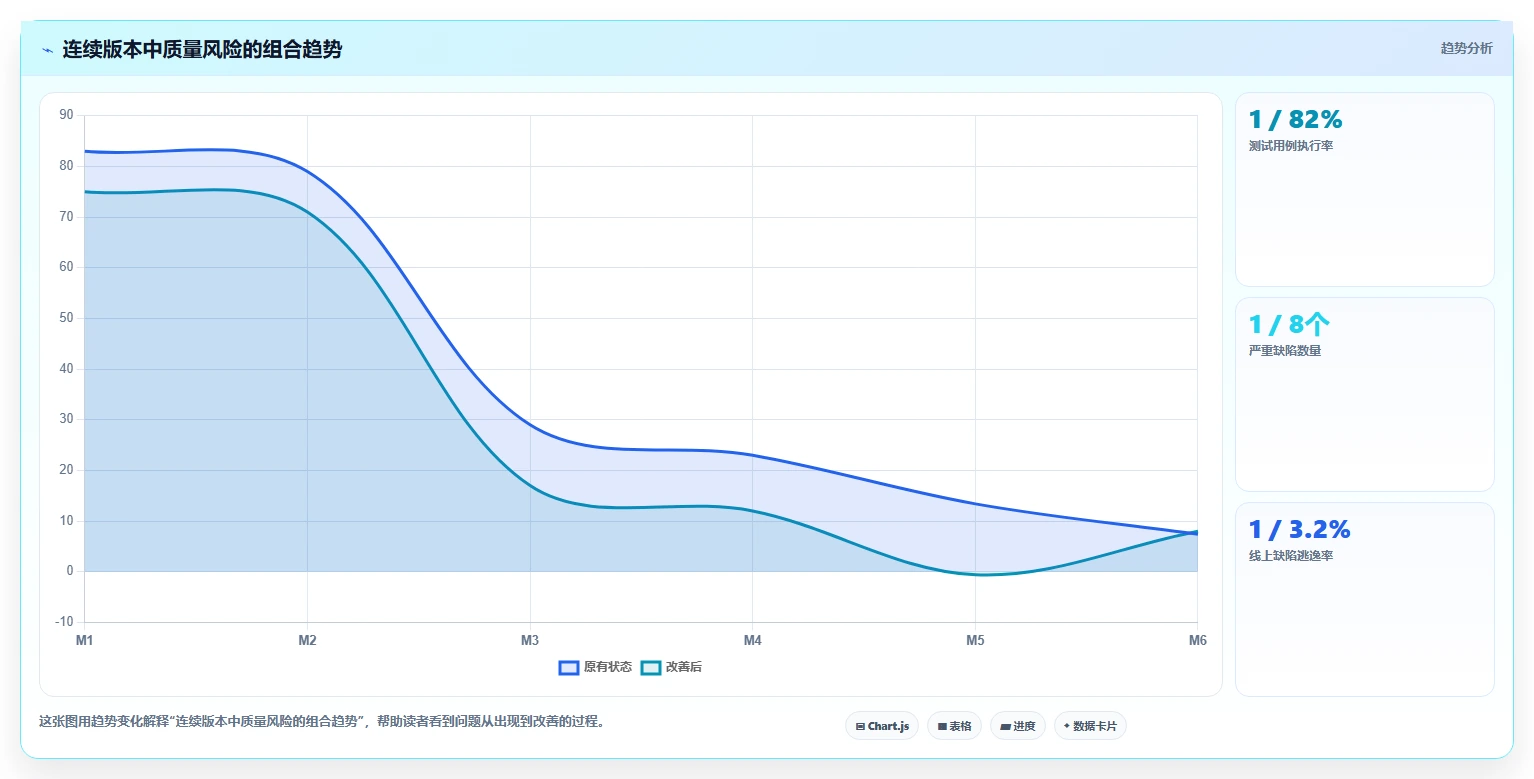Click the 1 / 3.2% metric value
This screenshot has width=1534, height=779.
point(1299,529)
